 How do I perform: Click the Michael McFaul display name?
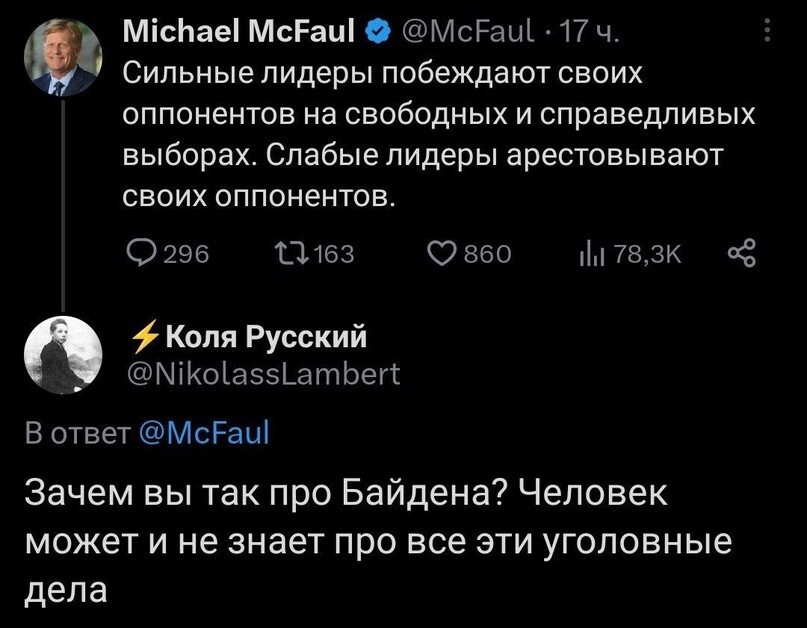tap(239, 31)
